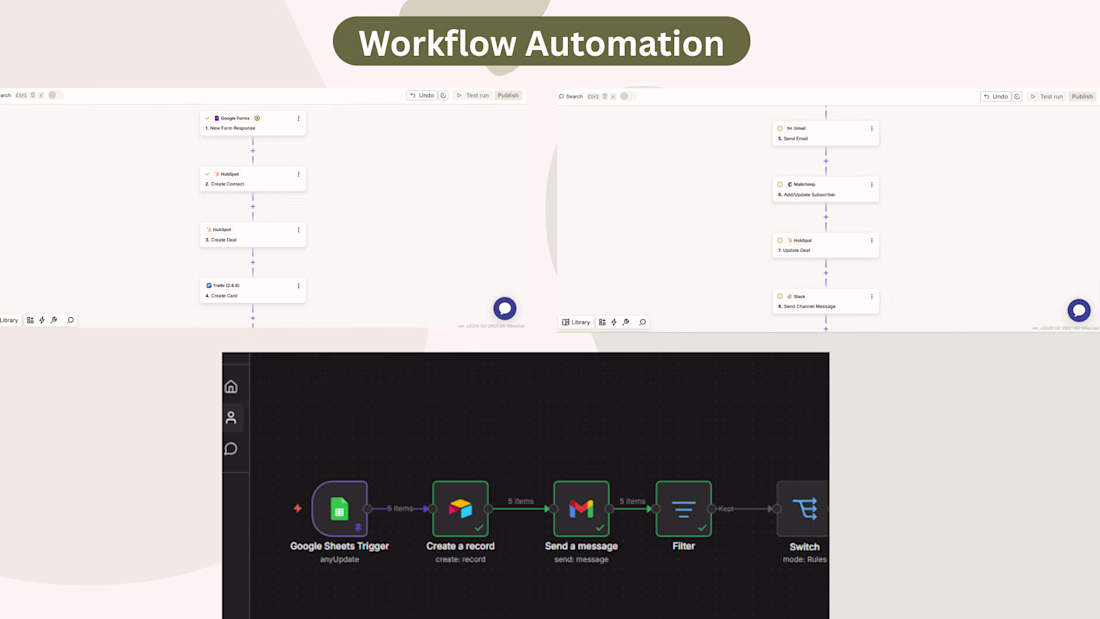Viewport: 1100px width, 619px height.
Task: Click the magnifier icon in right panel toolbar
Action: point(643,322)
